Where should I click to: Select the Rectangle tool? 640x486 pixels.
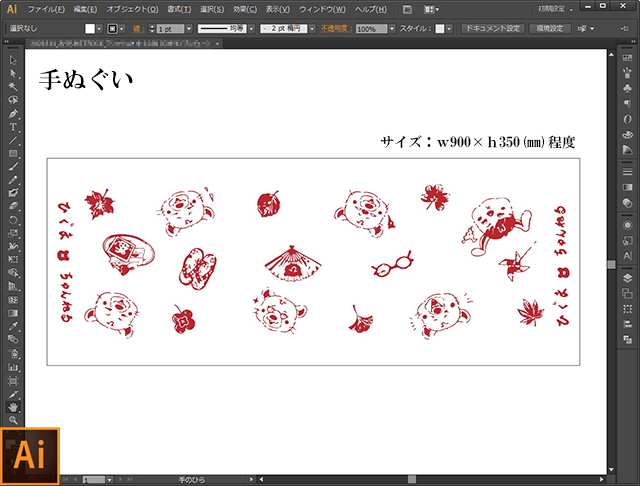pos(13,153)
